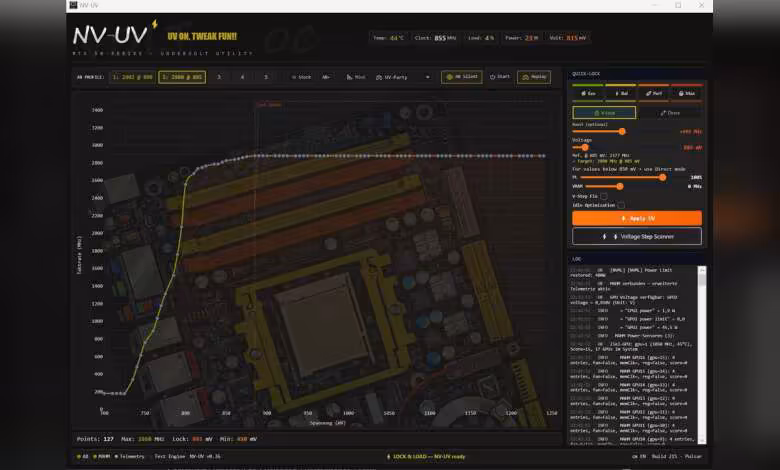Open the UV-Party dropdown

tap(405, 76)
